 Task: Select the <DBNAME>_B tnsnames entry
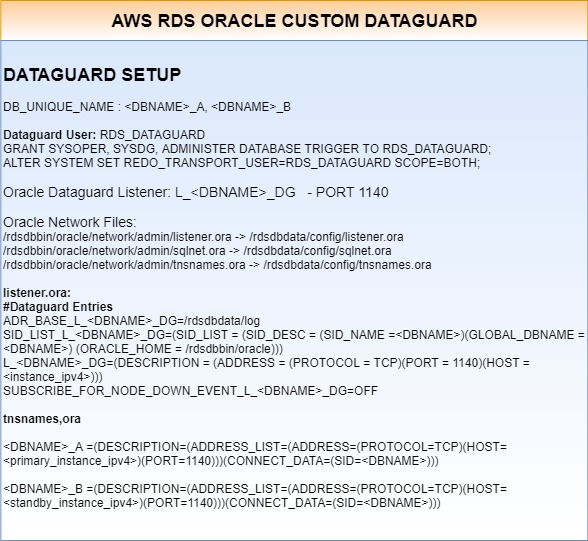click(255, 496)
